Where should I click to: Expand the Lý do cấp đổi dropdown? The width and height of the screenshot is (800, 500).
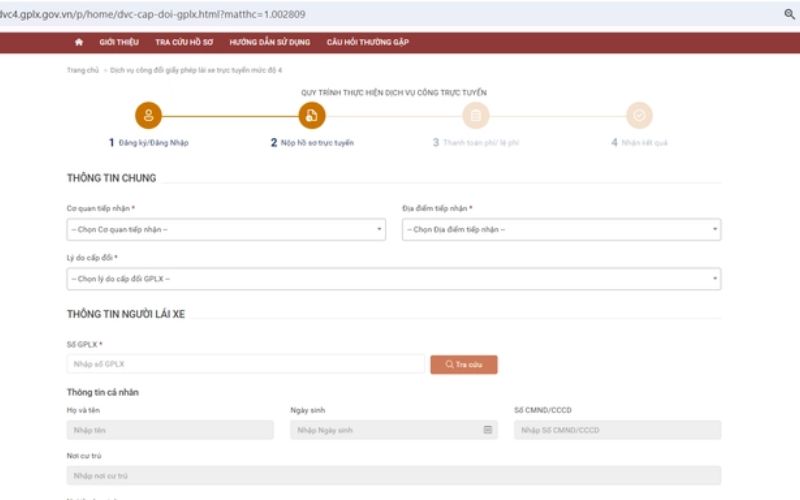(394, 279)
